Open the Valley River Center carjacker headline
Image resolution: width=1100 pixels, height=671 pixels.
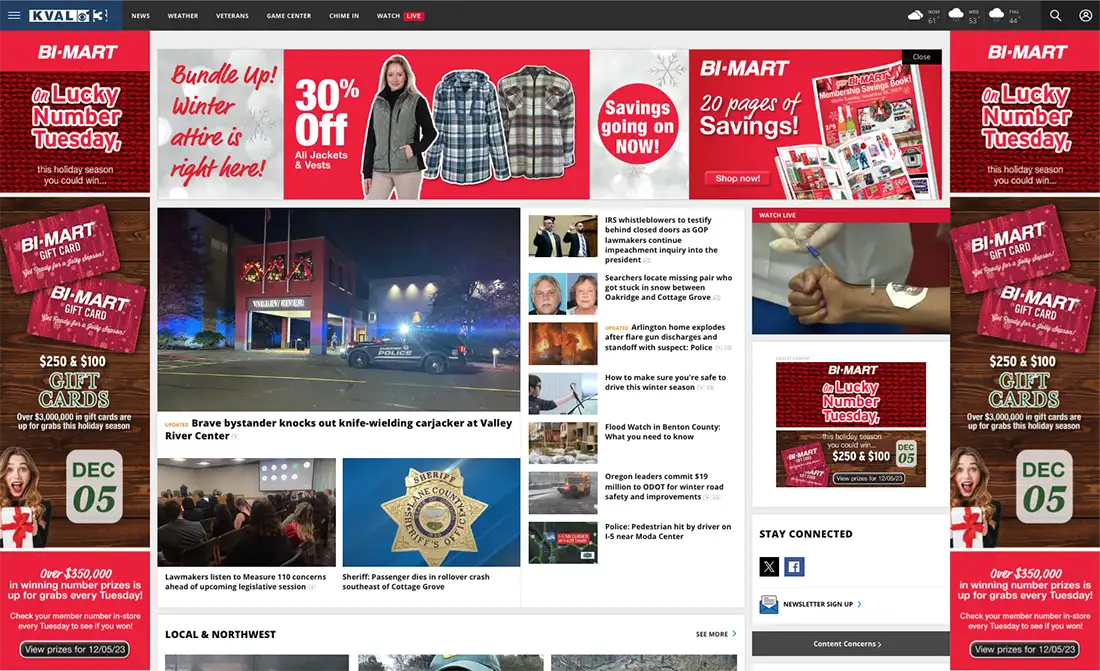point(339,429)
